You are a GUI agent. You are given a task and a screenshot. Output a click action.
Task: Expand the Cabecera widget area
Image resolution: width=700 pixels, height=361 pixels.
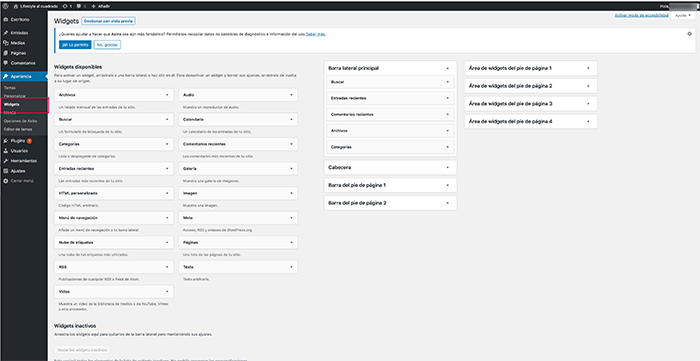447,167
